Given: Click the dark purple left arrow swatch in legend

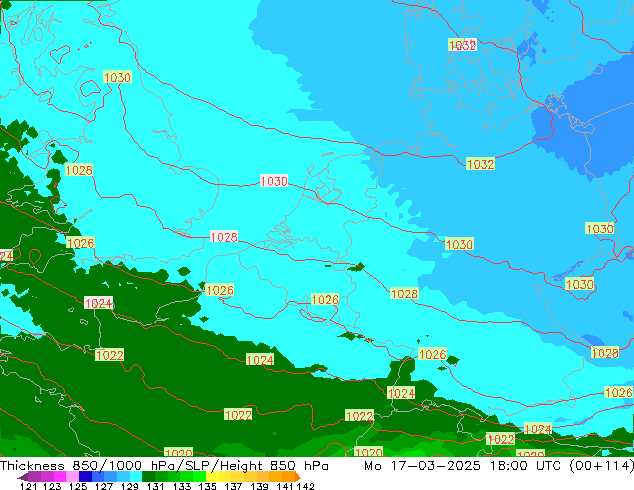Looking at the screenshot, I should pyautogui.click(x=23, y=476).
